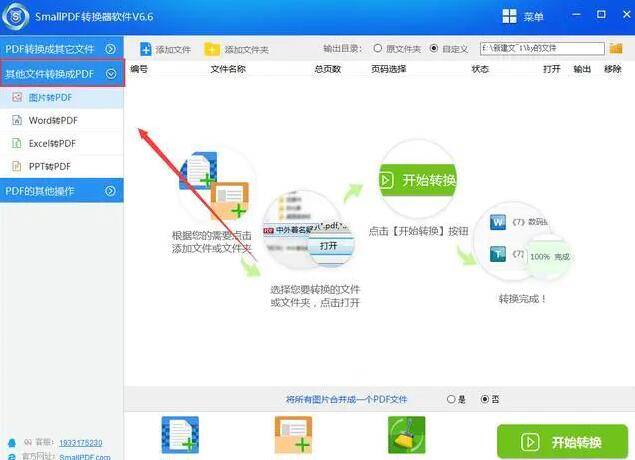Click the 移除 column header
This screenshot has height=460, width=635.
click(612, 69)
